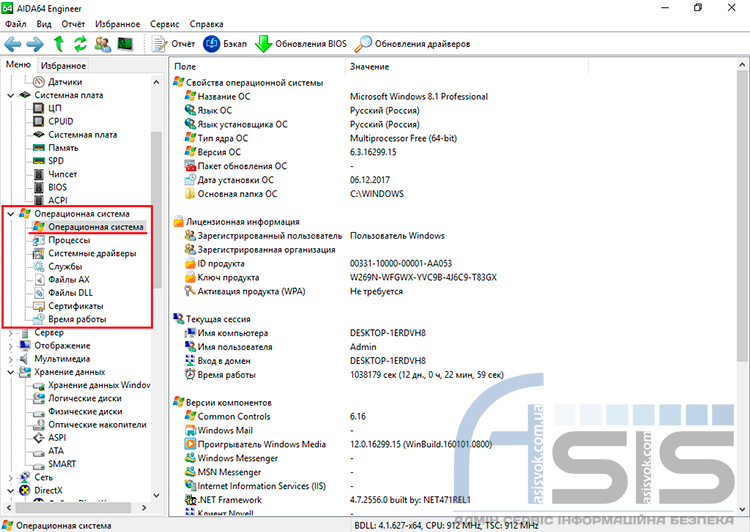Click the blue Forward arrow toolbar icon
Screen dimensions: 750x532
point(35,44)
